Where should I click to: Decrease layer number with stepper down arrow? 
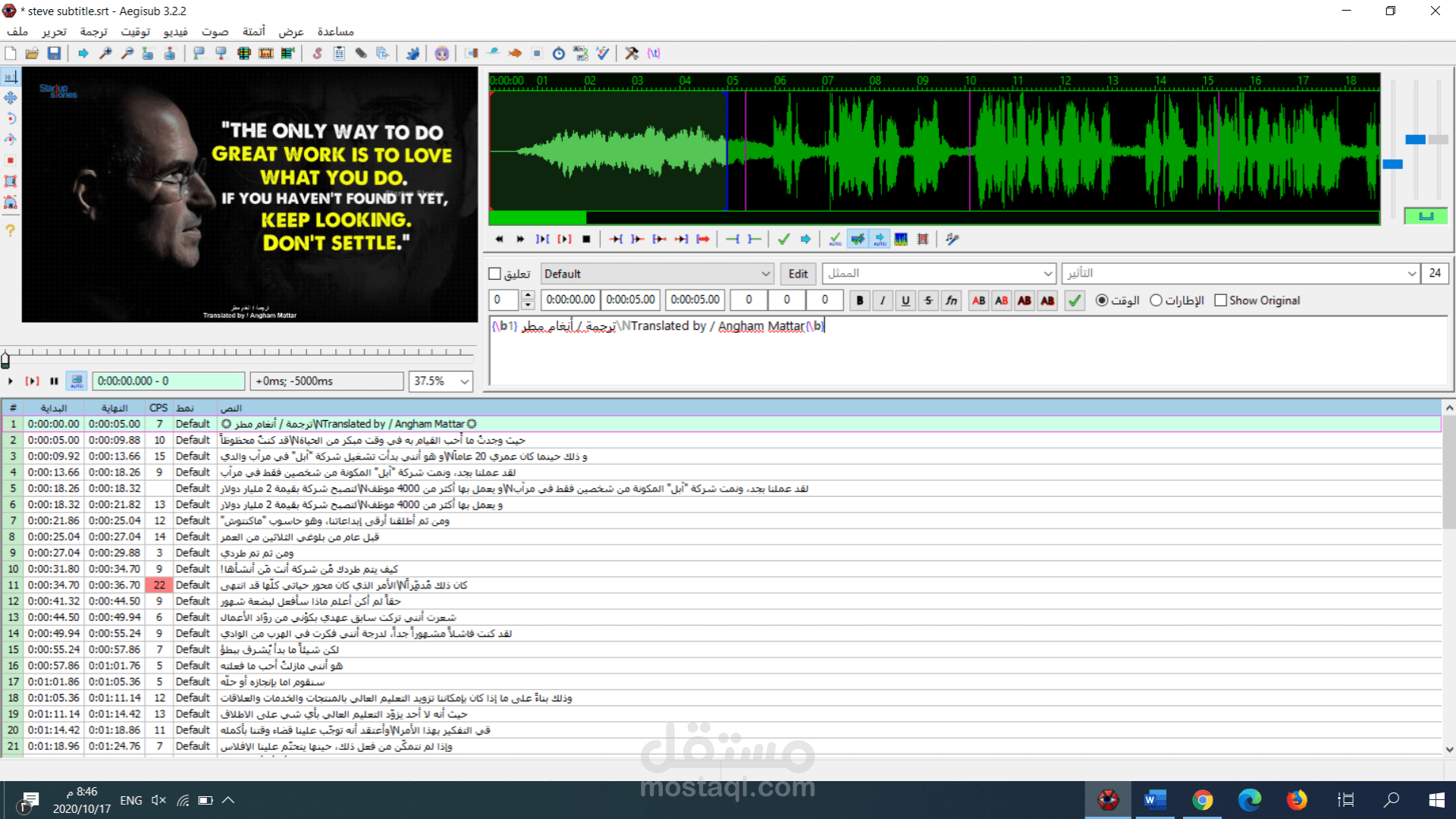point(528,305)
